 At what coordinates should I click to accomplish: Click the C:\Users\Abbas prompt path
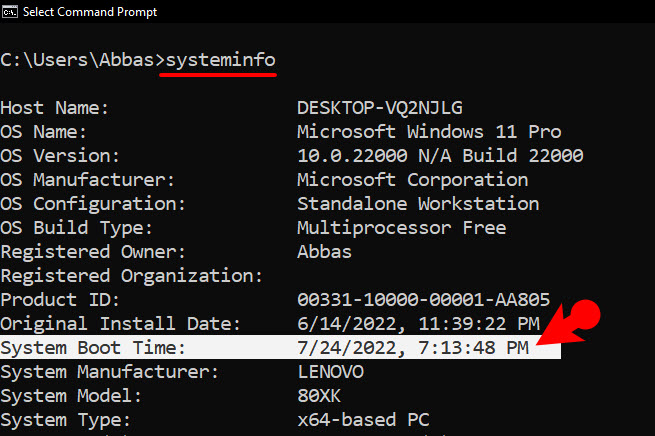point(77,60)
